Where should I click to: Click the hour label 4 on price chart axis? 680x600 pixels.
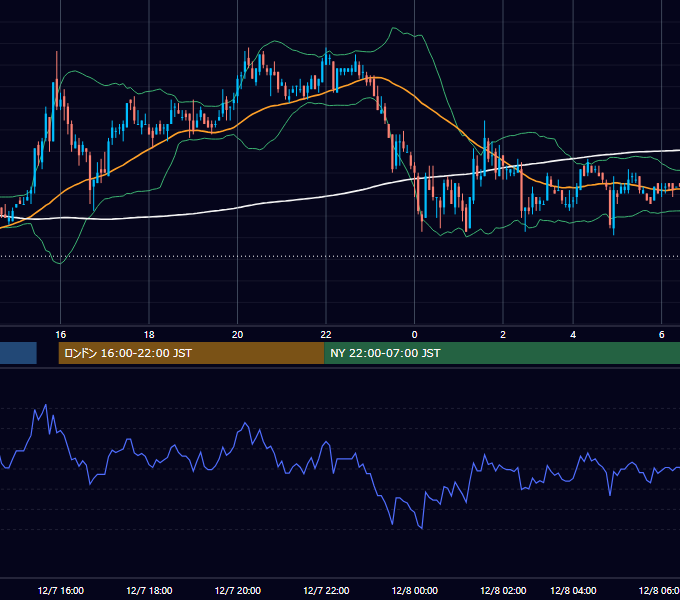pyautogui.click(x=573, y=335)
